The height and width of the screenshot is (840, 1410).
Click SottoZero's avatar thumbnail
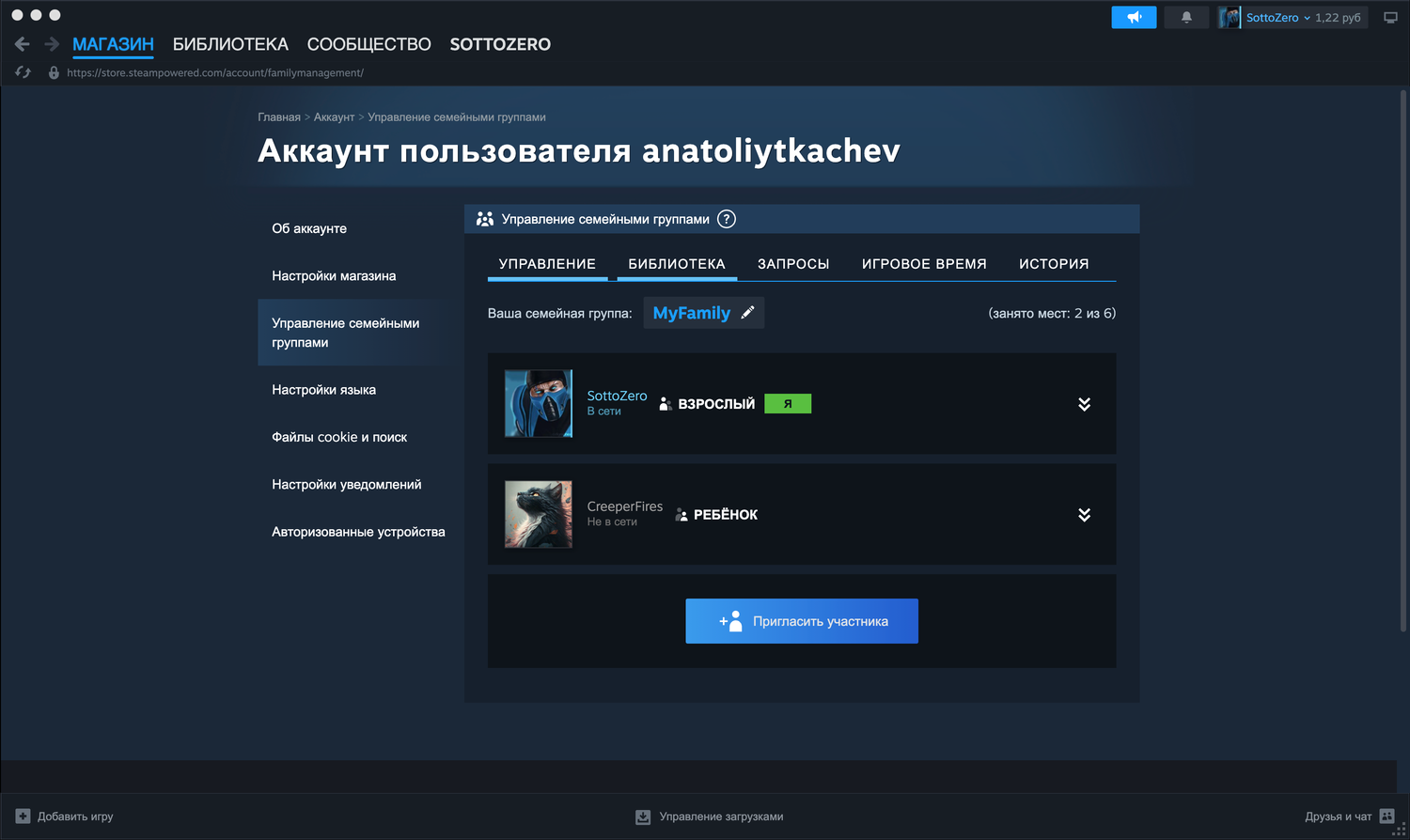point(539,404)
